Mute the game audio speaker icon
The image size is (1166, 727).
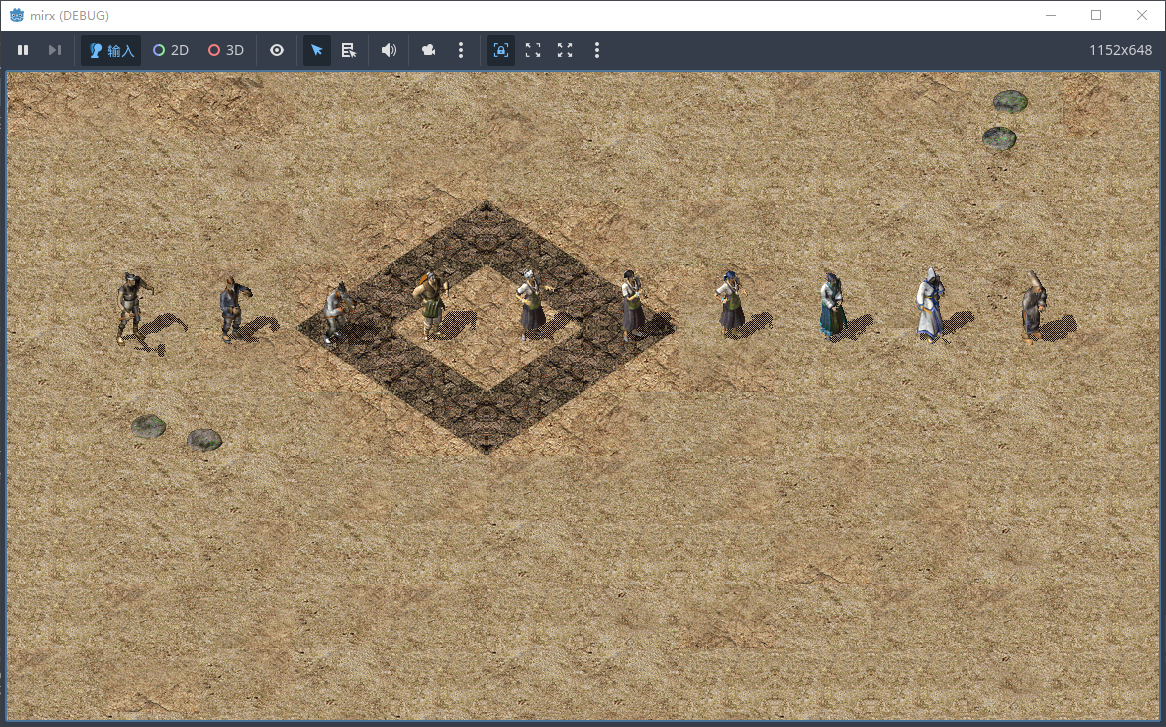click(x=389, y=50)
